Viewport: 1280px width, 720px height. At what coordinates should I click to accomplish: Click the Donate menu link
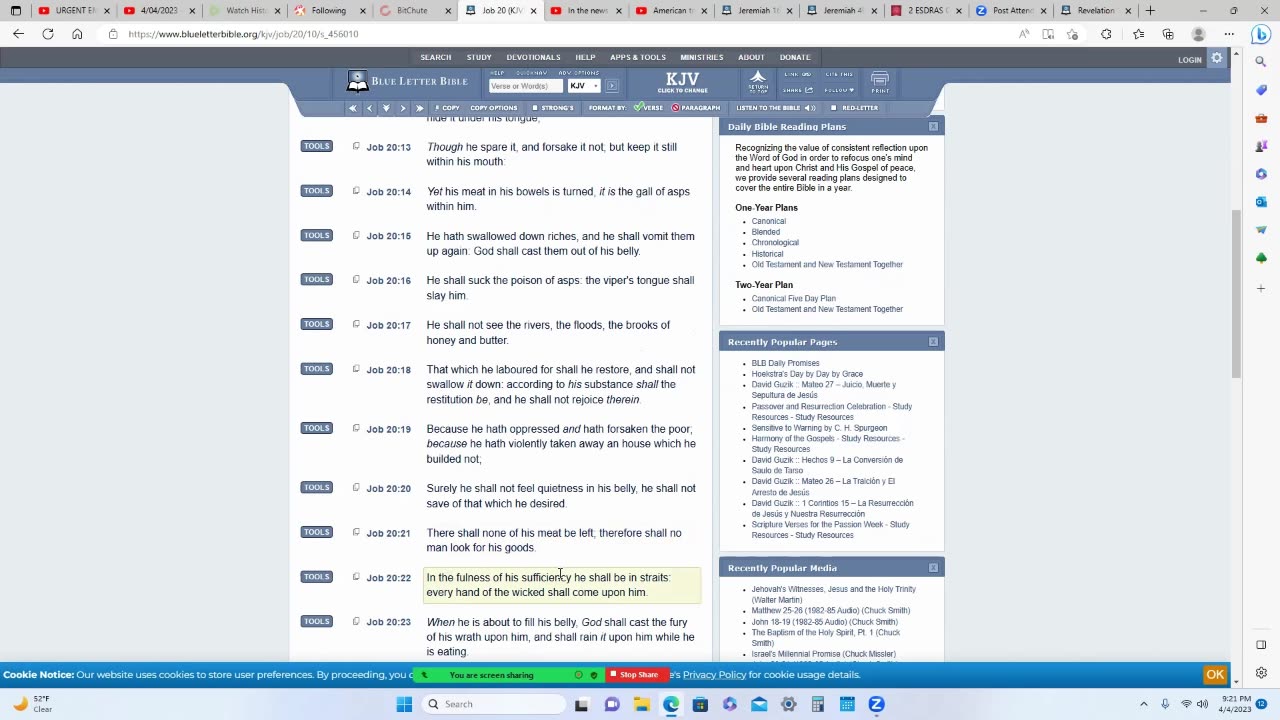pyautogui.click(x=795, y=57)
